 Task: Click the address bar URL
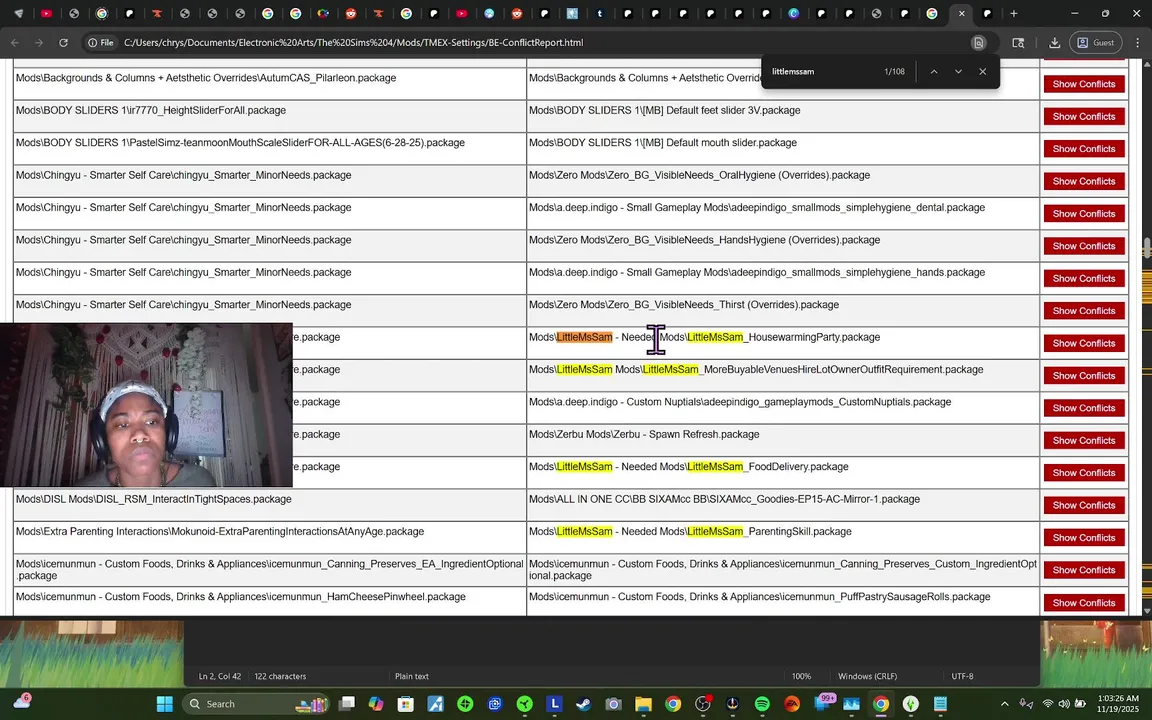click(x=353, y=43)
